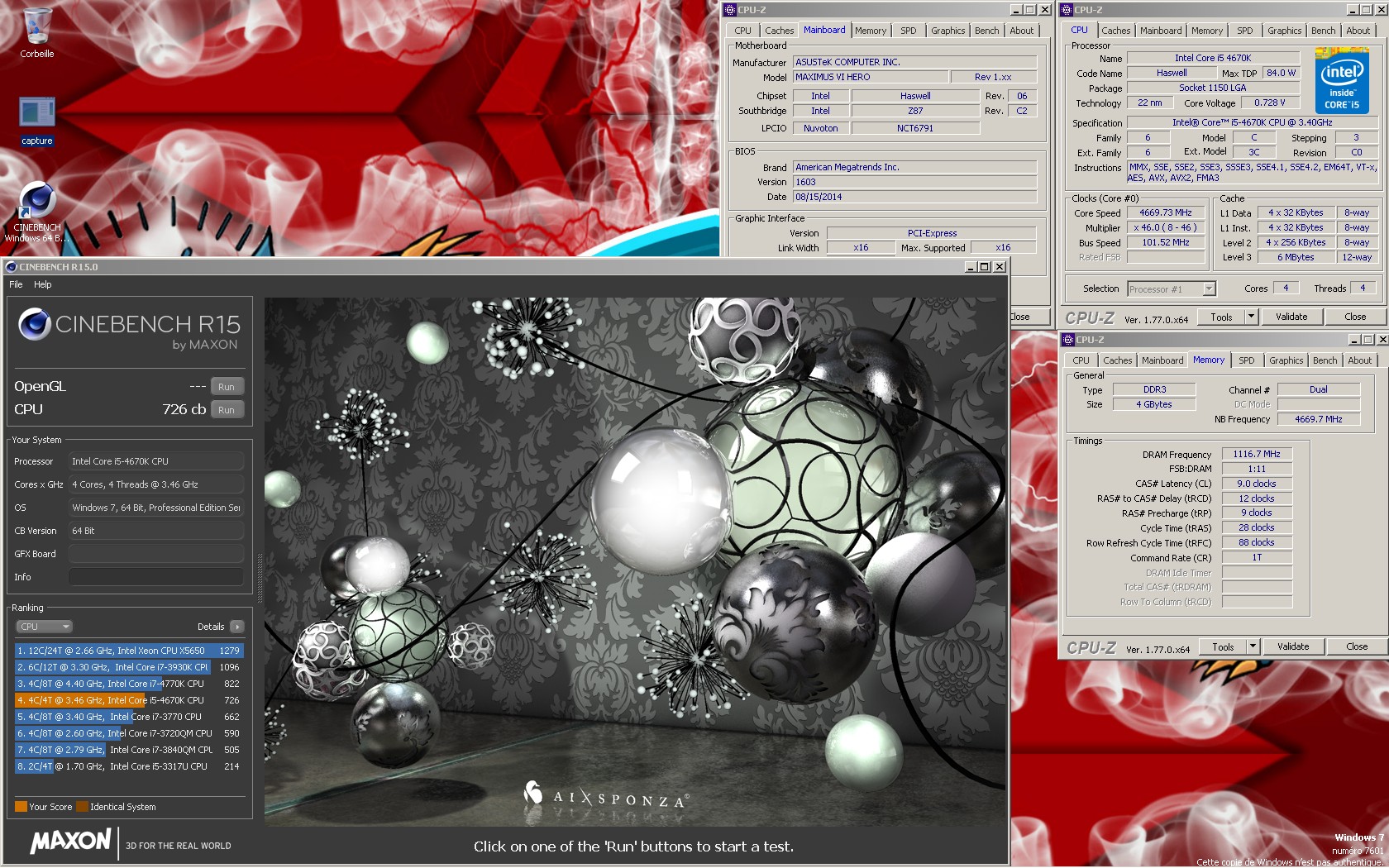The width and height of the screenshot is (1389, 868).
Task: Open Bench tab in CPU-Z CPU window
Action: click(x=1323, y=31)
